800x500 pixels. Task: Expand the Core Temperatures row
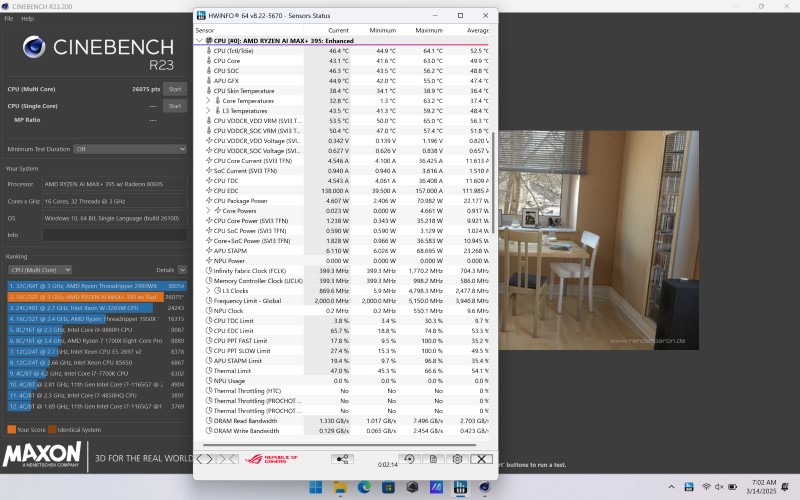[208, 101]
